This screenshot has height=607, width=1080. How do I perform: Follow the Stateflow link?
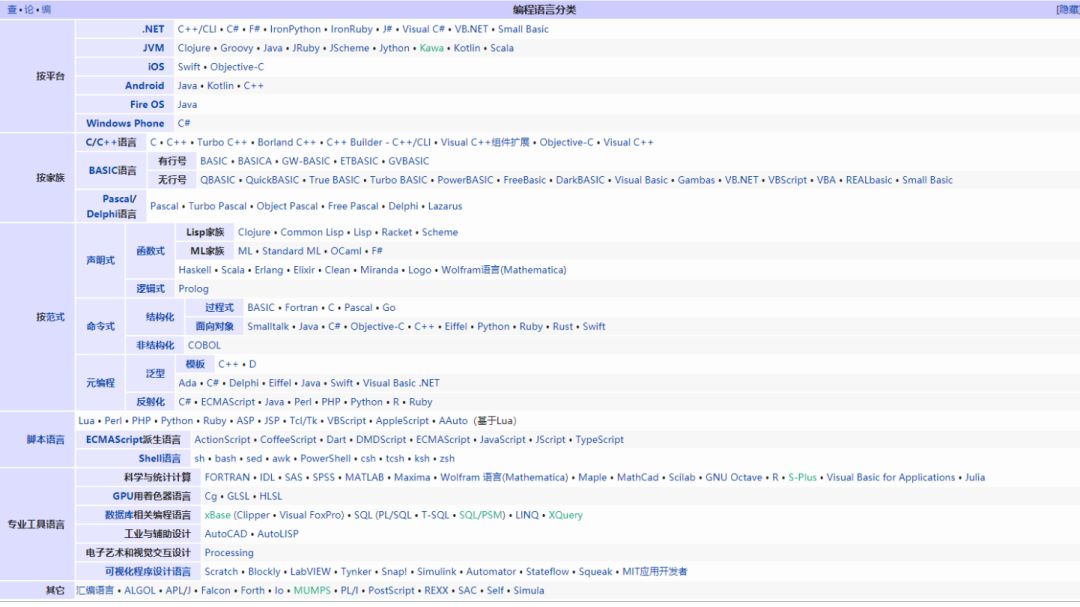click(x=548, y=572)
